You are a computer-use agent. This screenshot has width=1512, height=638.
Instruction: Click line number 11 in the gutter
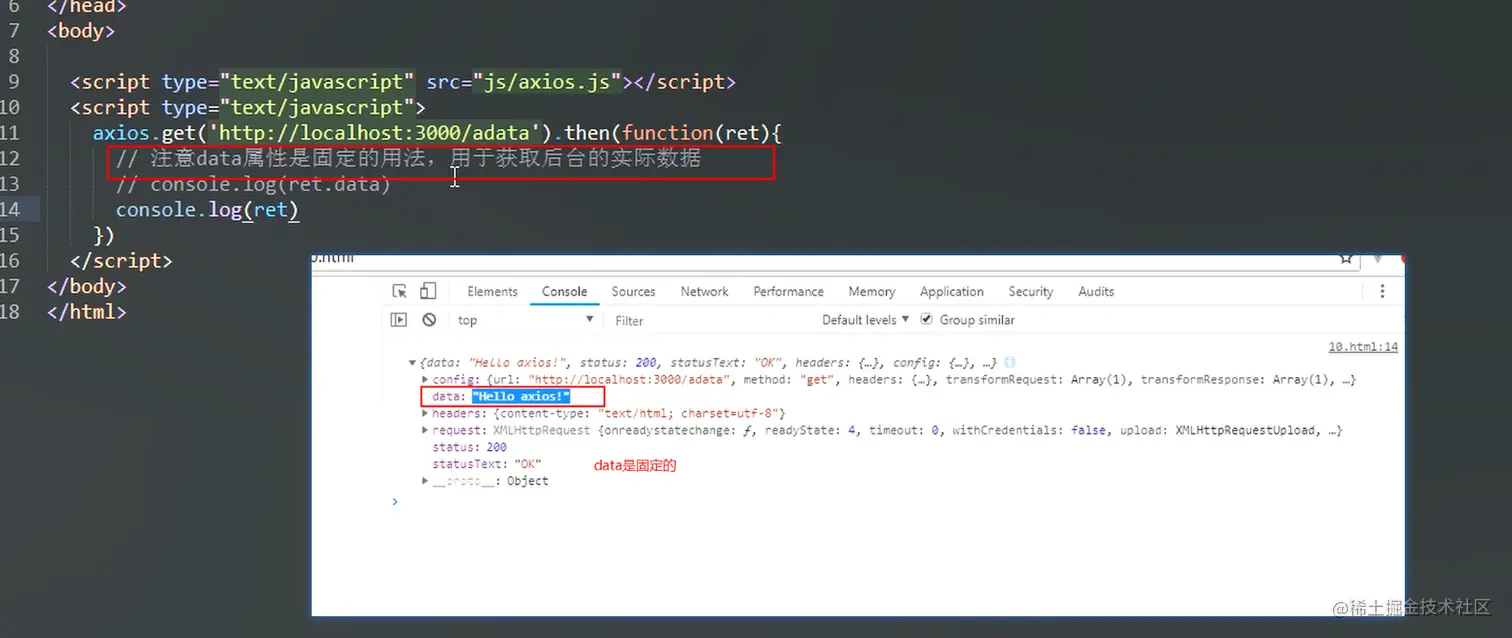tap(10, 133)
